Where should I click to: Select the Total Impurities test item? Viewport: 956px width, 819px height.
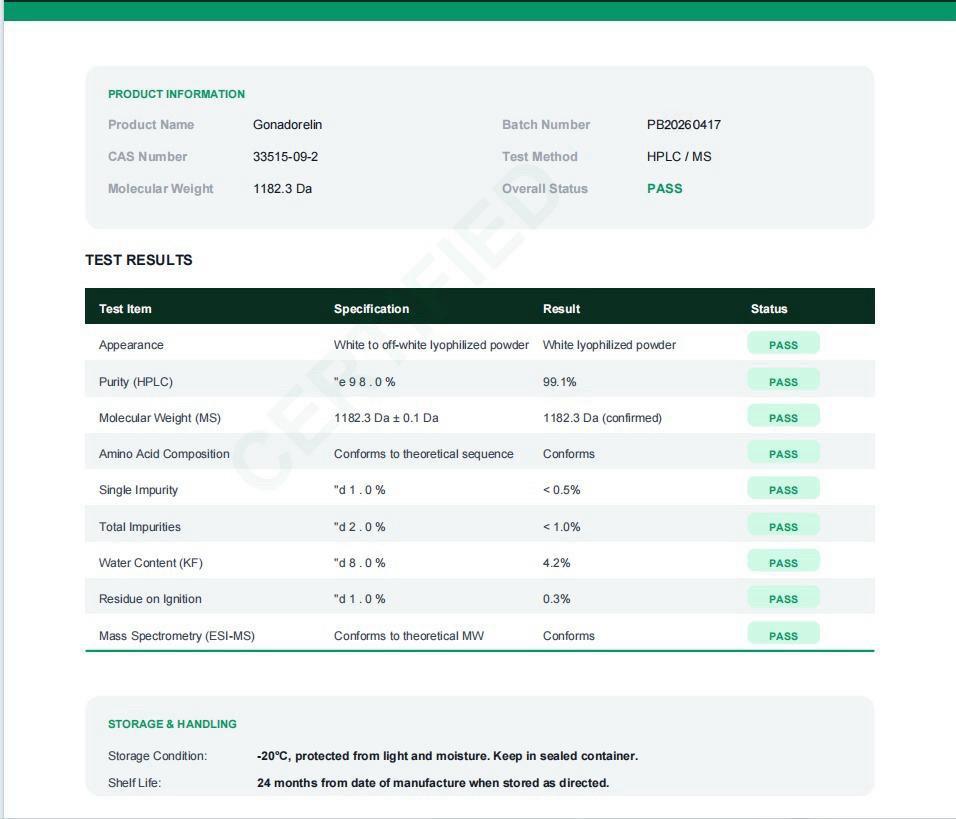[140, 527]
